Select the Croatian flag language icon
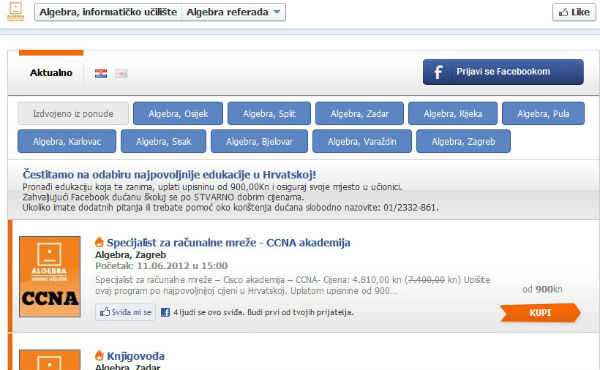Image resolution: width=600 pixels, height=370 pixels. tap(101, 73)
